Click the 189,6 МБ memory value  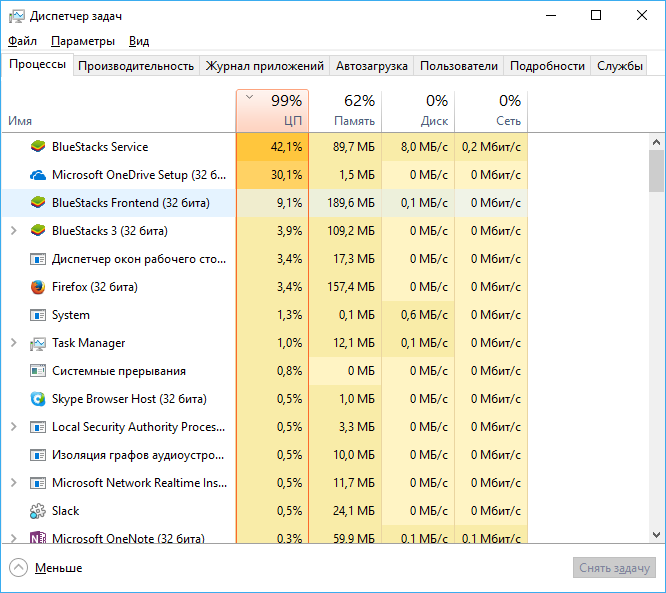click(x=351, y=203)
